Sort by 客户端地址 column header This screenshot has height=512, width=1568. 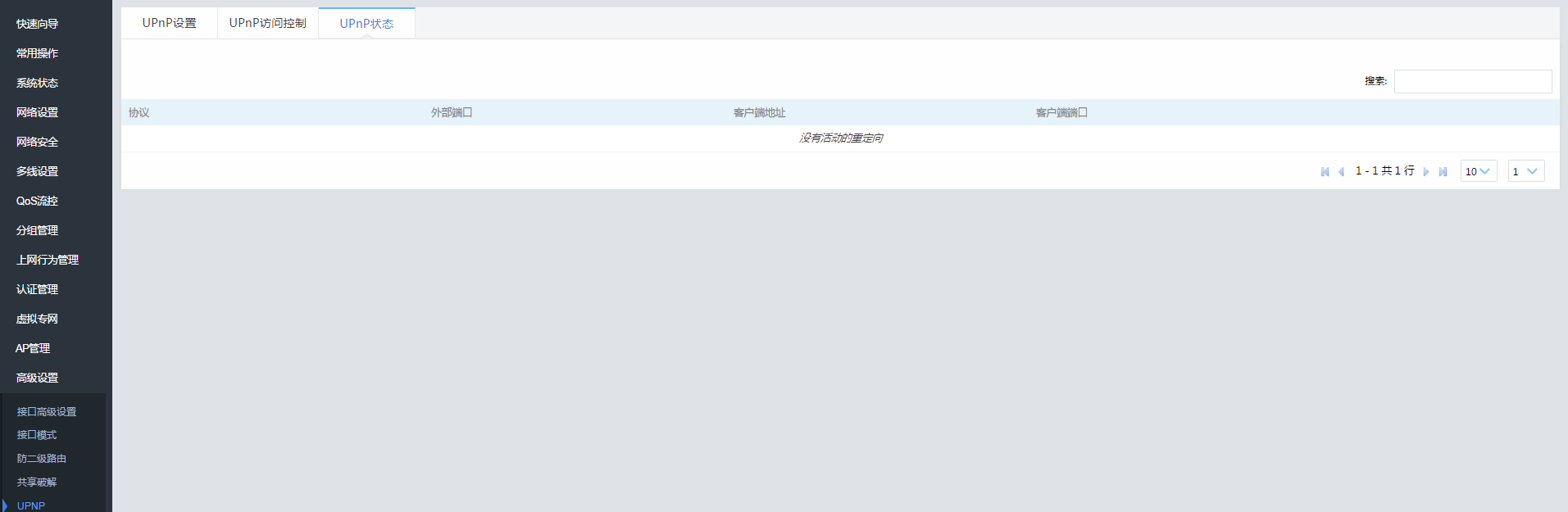pos(759,113)
